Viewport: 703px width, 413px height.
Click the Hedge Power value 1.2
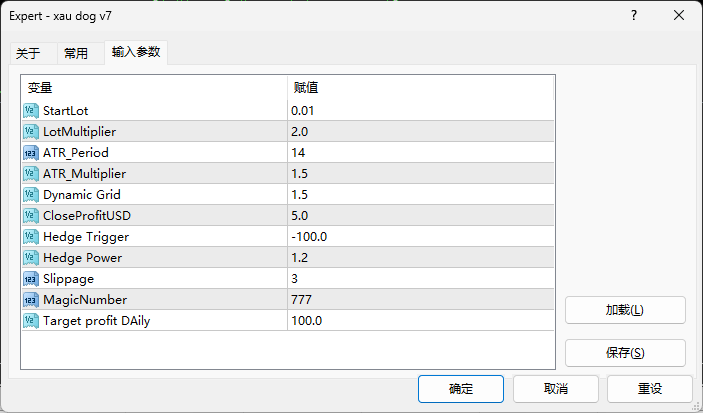tap(420, 257)
